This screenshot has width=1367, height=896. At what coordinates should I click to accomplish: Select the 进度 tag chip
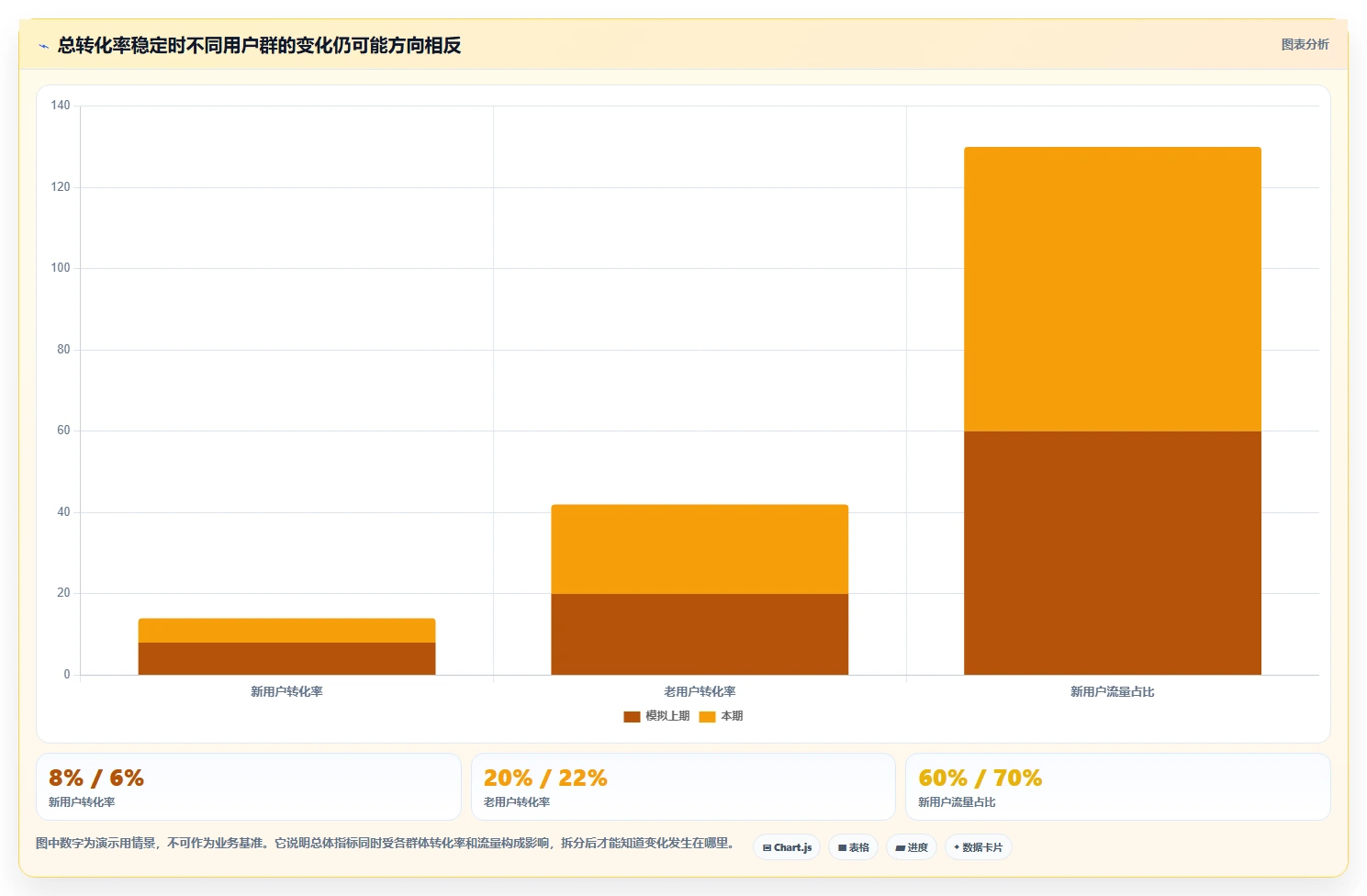pos(911,847)
